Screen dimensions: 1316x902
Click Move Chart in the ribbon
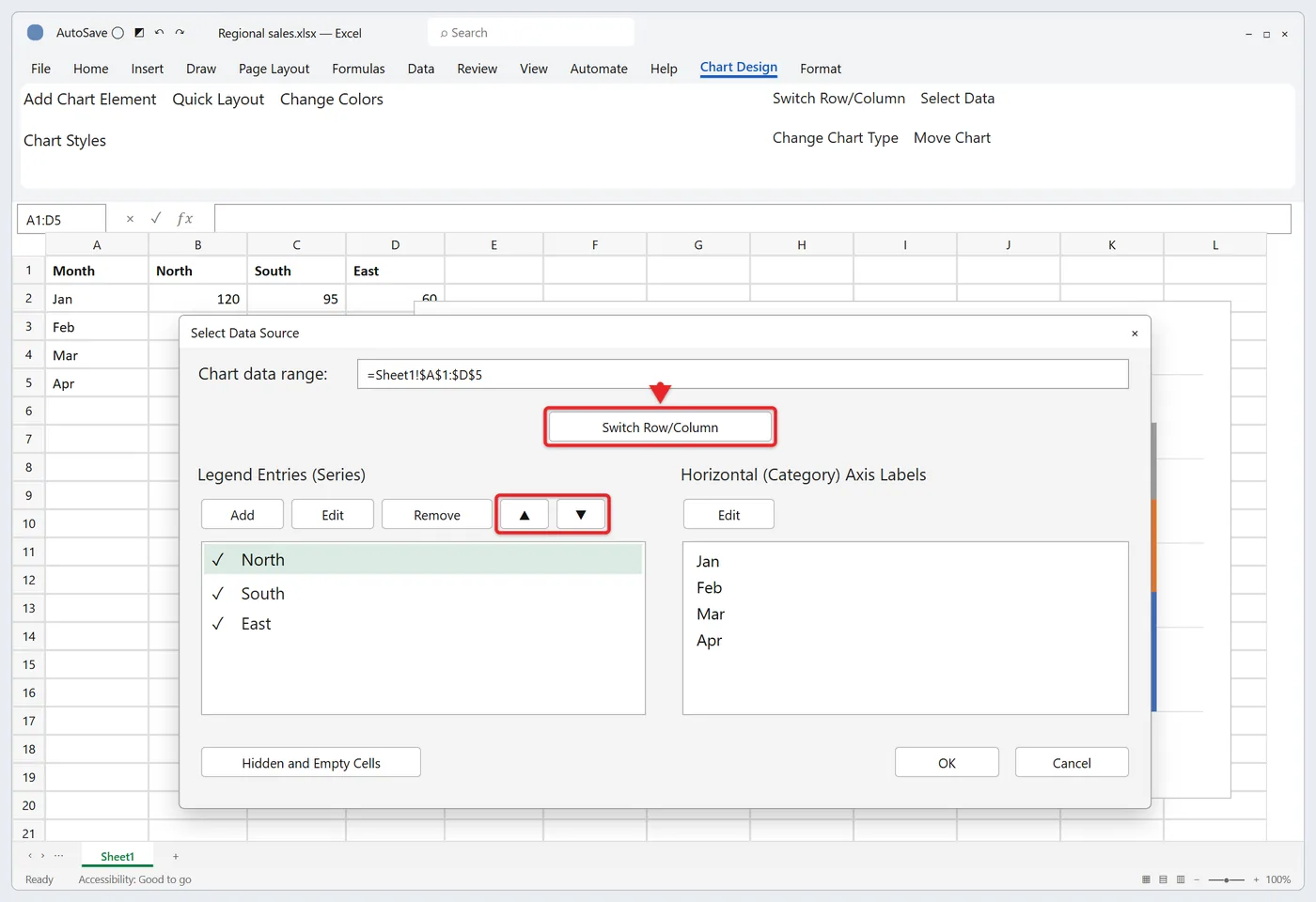(952, 138)
